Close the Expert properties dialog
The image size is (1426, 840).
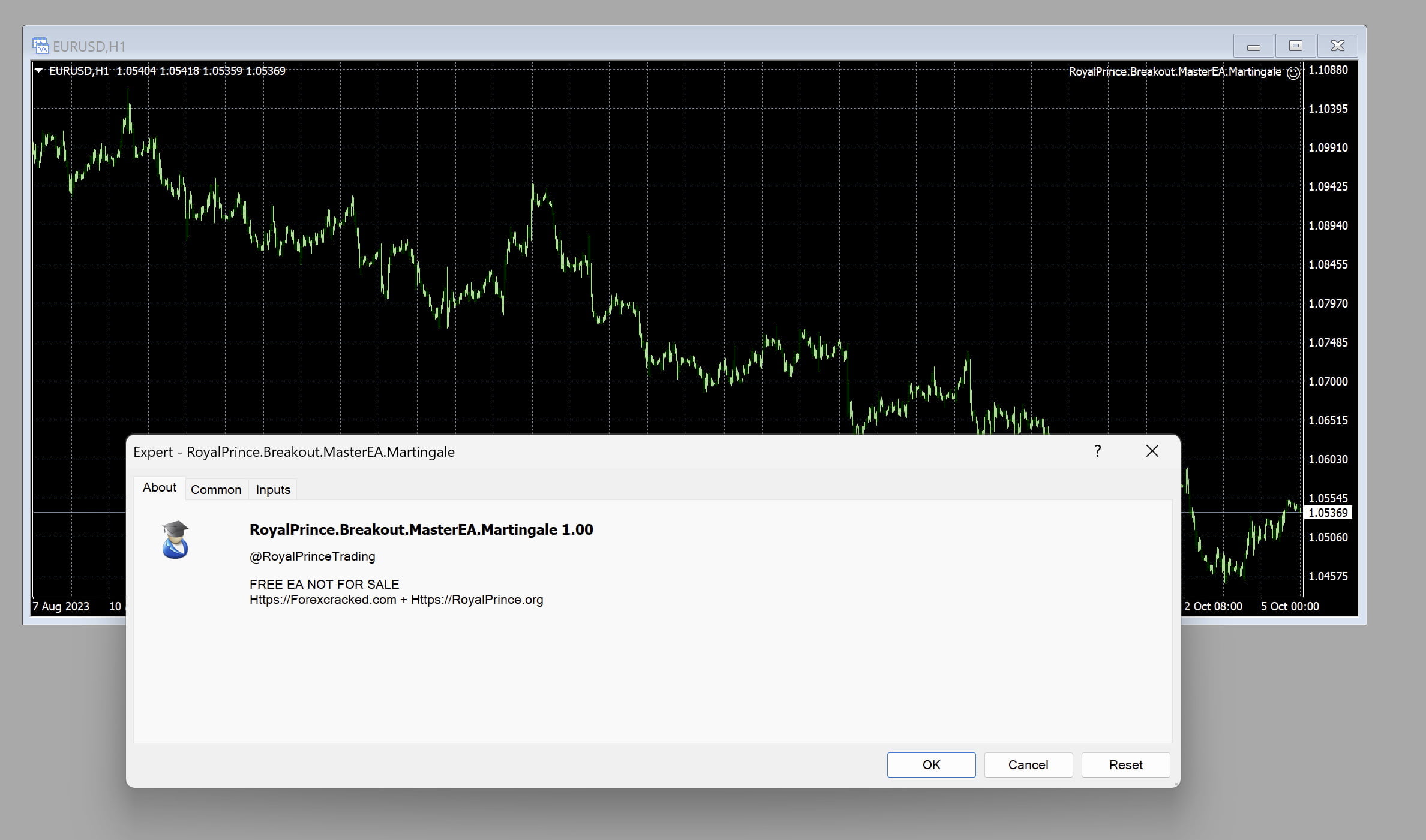click(1152, 451)
